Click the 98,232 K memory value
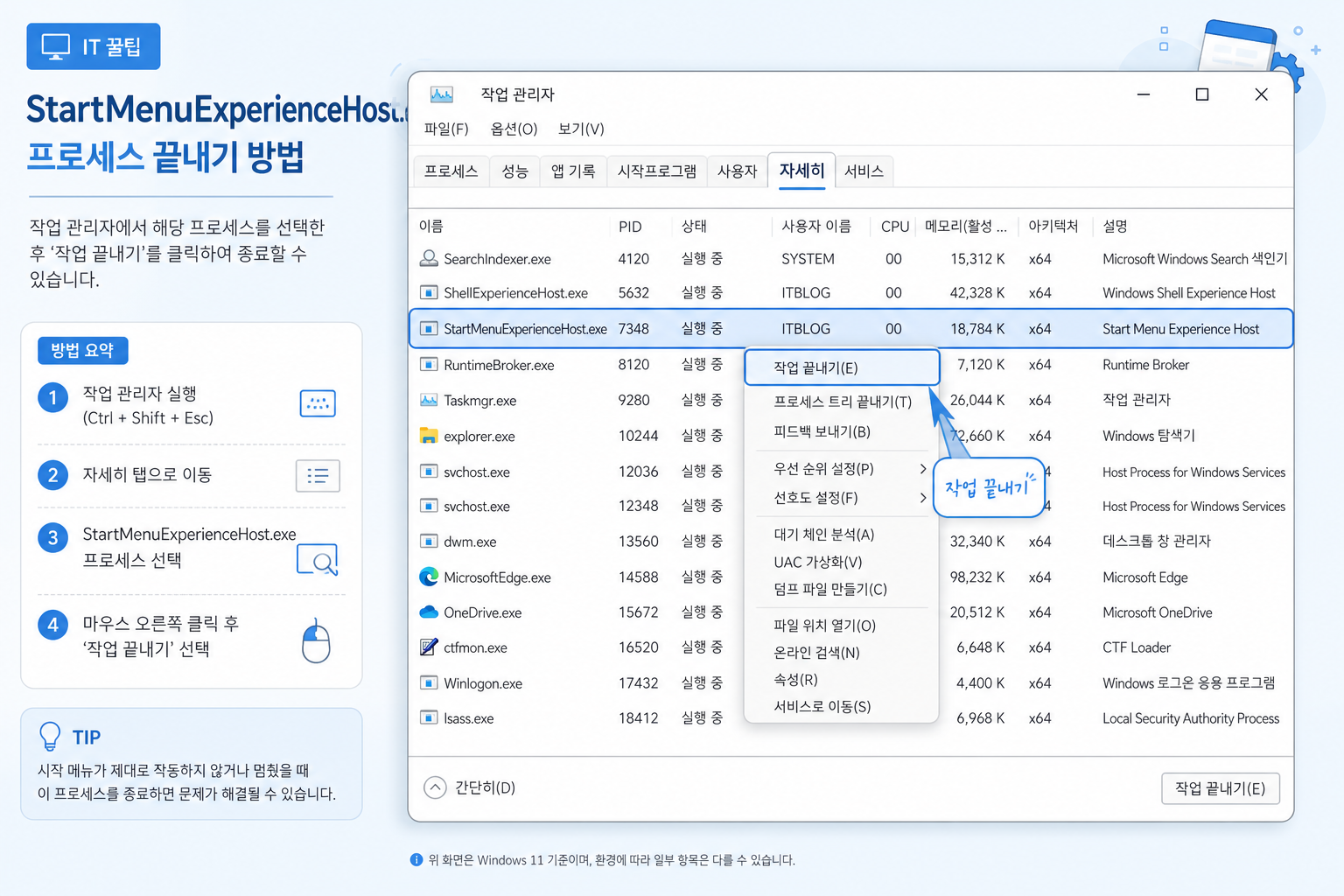This screenshot has height=896, width=1344. point(977,577)
